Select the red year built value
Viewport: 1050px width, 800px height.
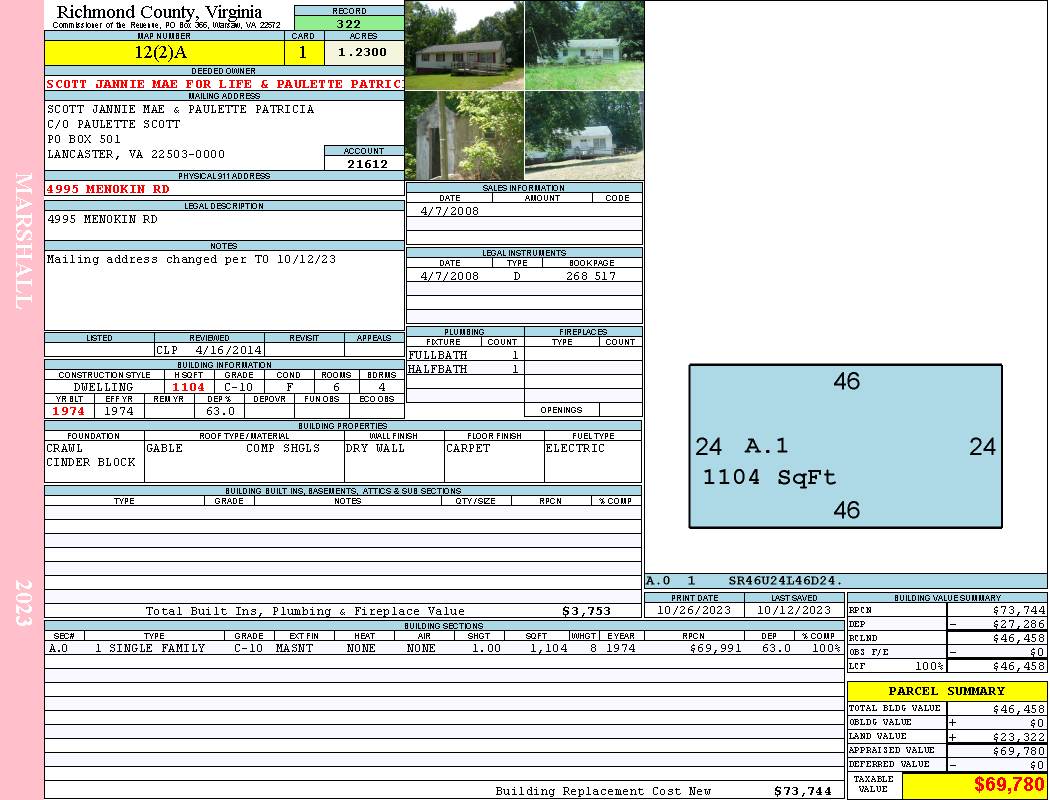point(69,411)
